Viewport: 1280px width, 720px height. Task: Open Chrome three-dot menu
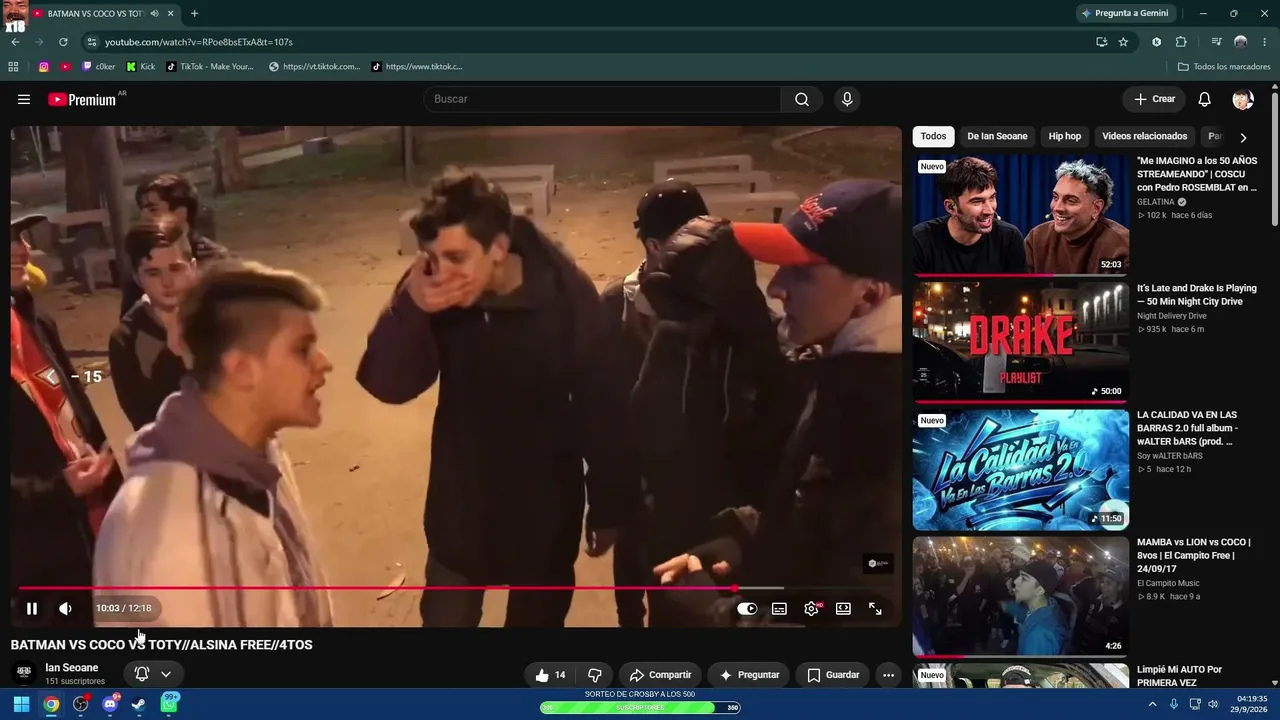click(x=1265, y=42)
